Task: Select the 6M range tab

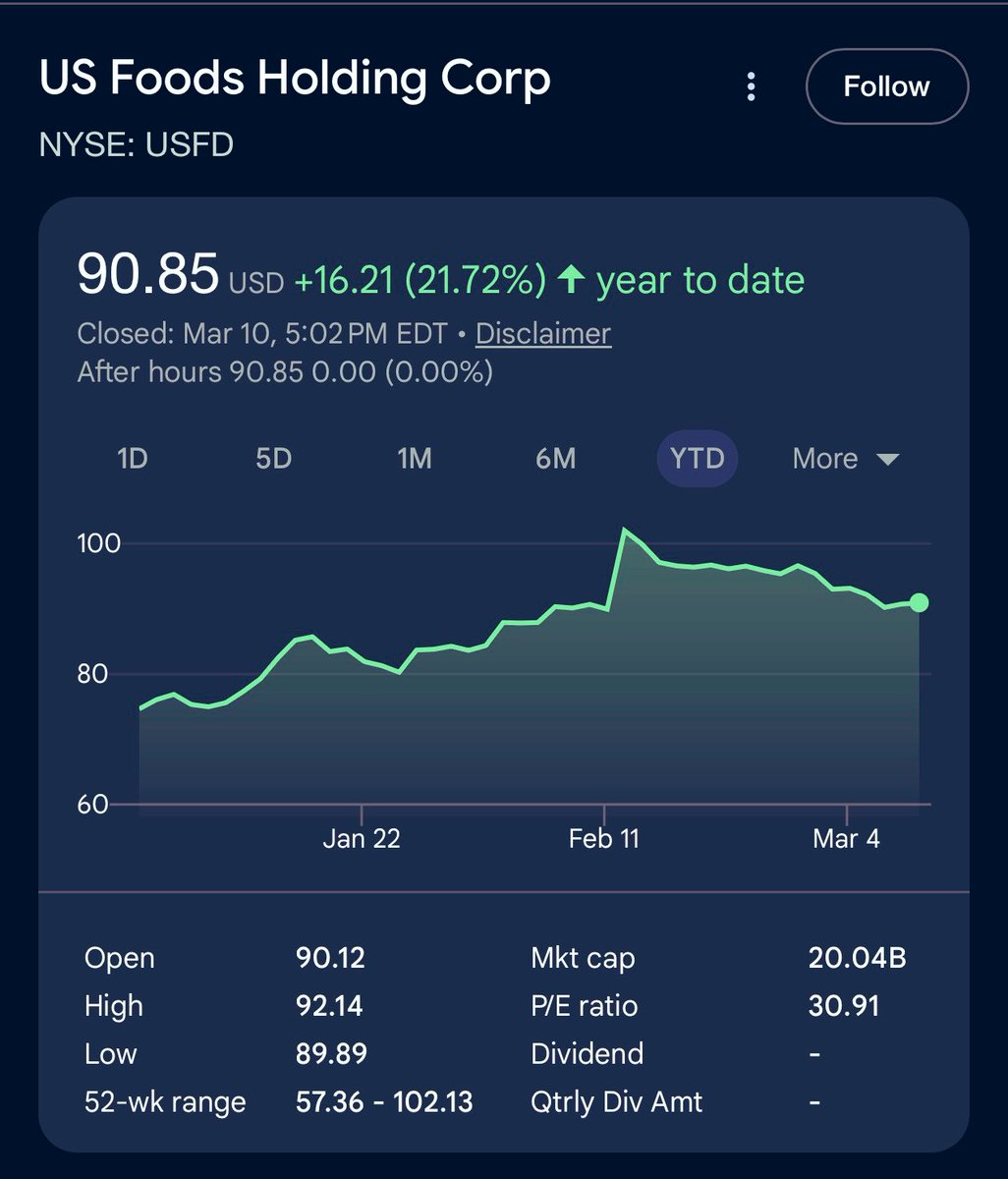Action: [556, 459]
